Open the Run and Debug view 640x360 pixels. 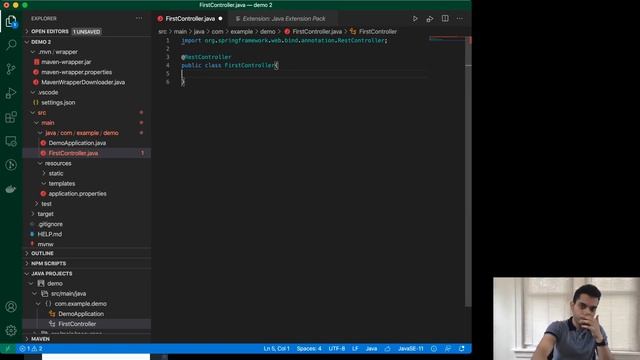pyautogui.click(x=11, y=93)
